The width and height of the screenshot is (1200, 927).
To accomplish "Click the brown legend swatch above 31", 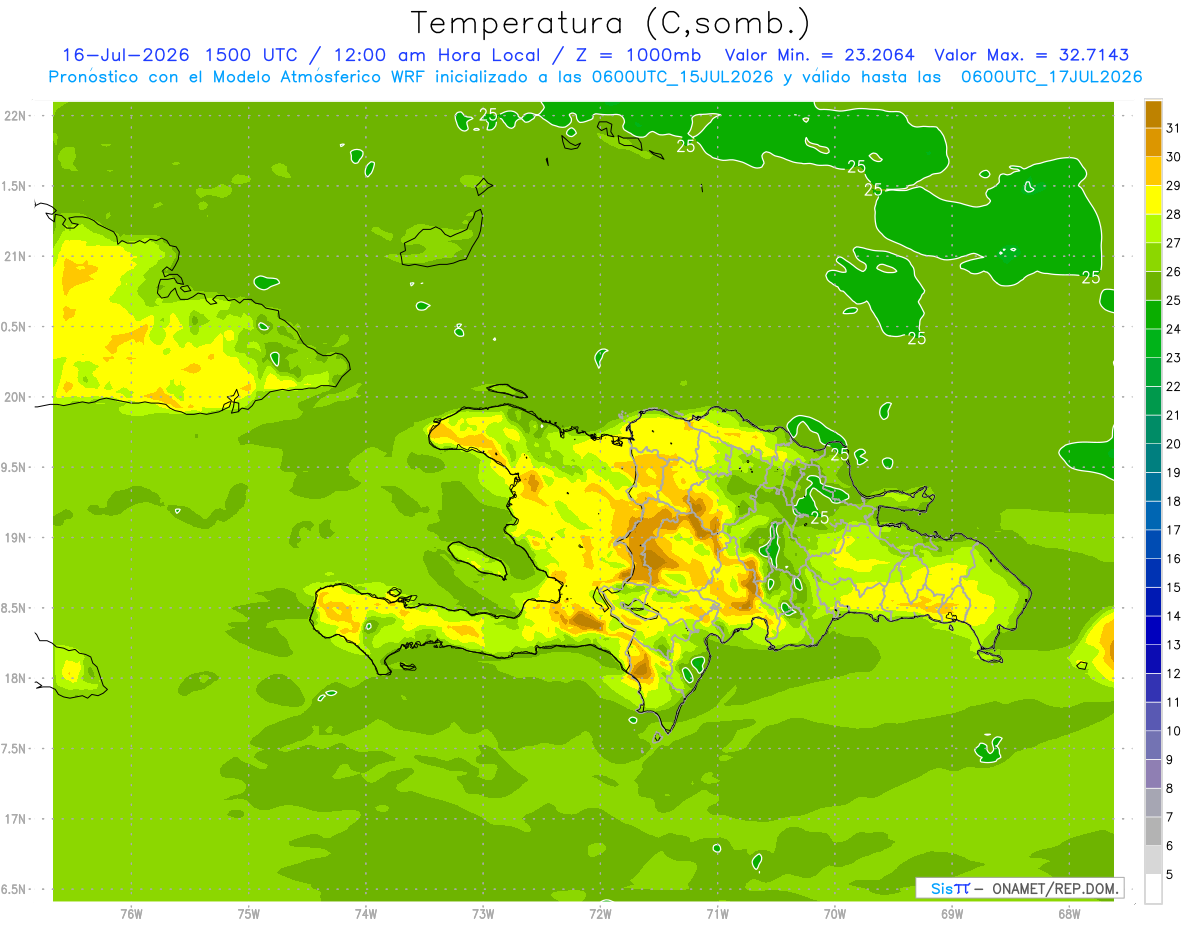I will (x=1153, y=114).
